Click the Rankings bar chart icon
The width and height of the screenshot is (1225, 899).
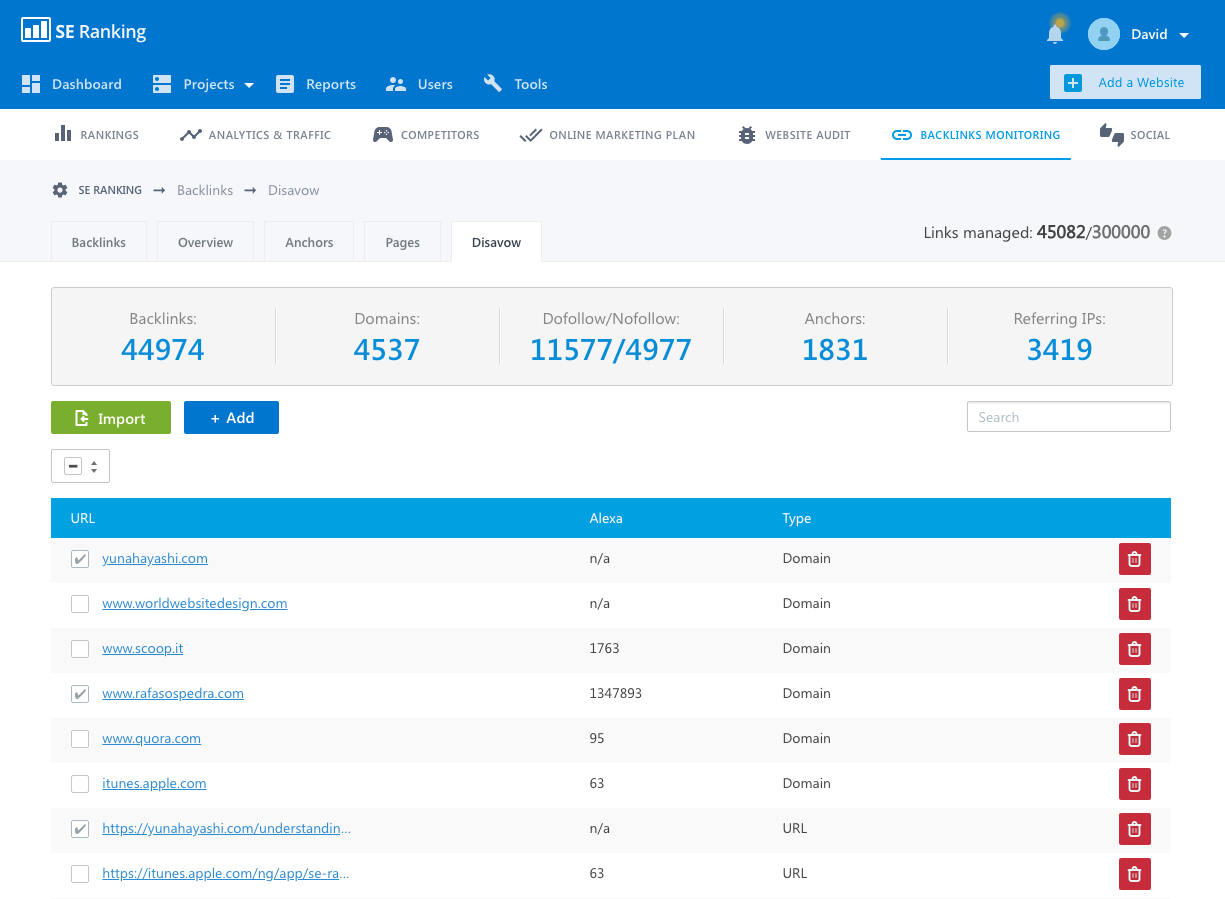63,134
